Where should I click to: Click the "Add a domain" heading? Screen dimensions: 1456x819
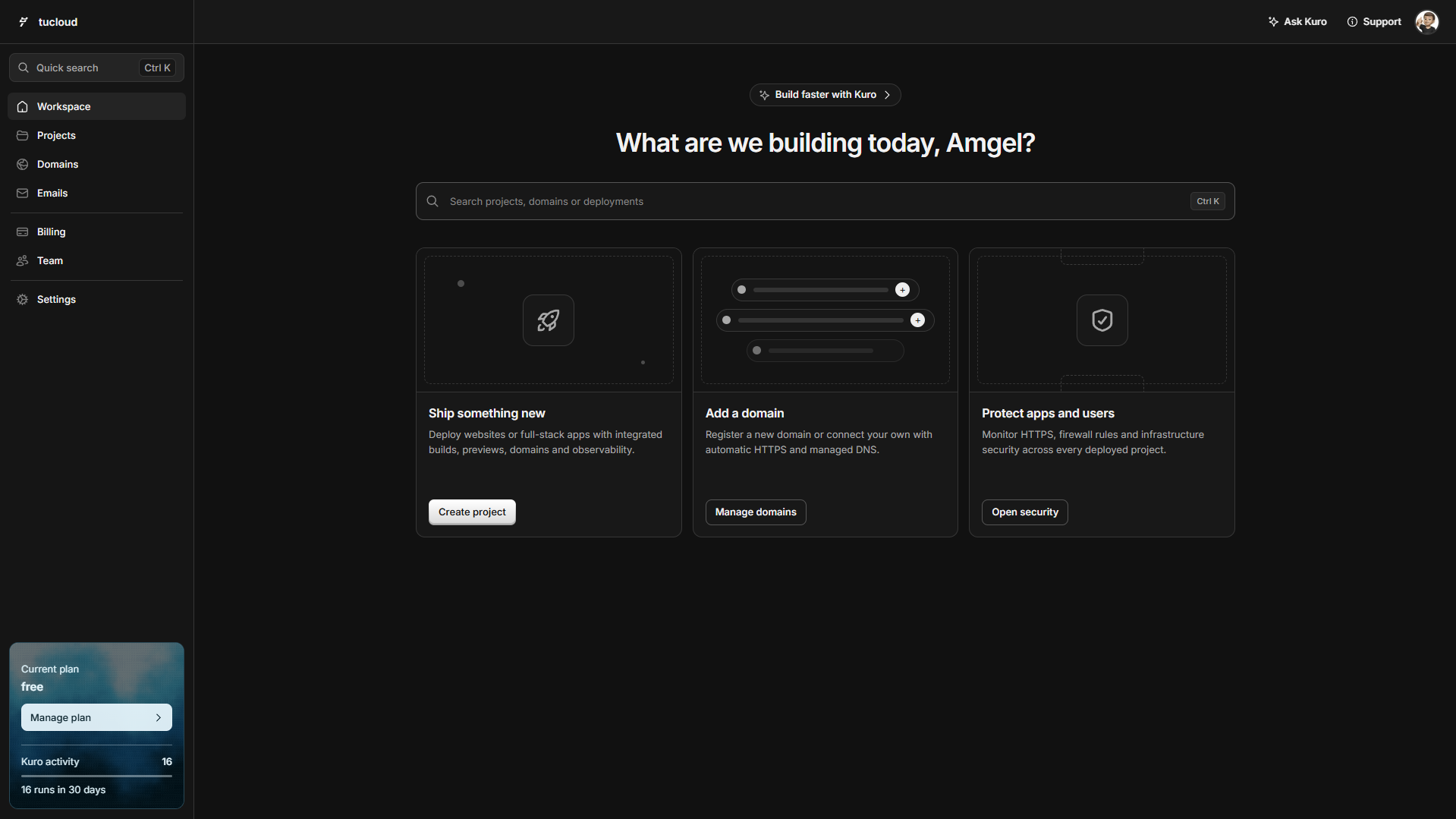[745, 414]
